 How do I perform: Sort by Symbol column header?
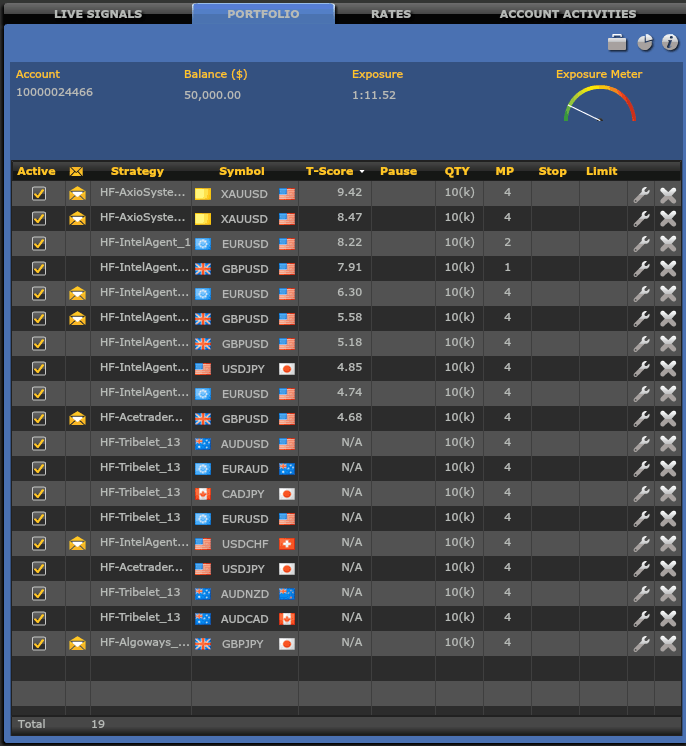(242, 171)
